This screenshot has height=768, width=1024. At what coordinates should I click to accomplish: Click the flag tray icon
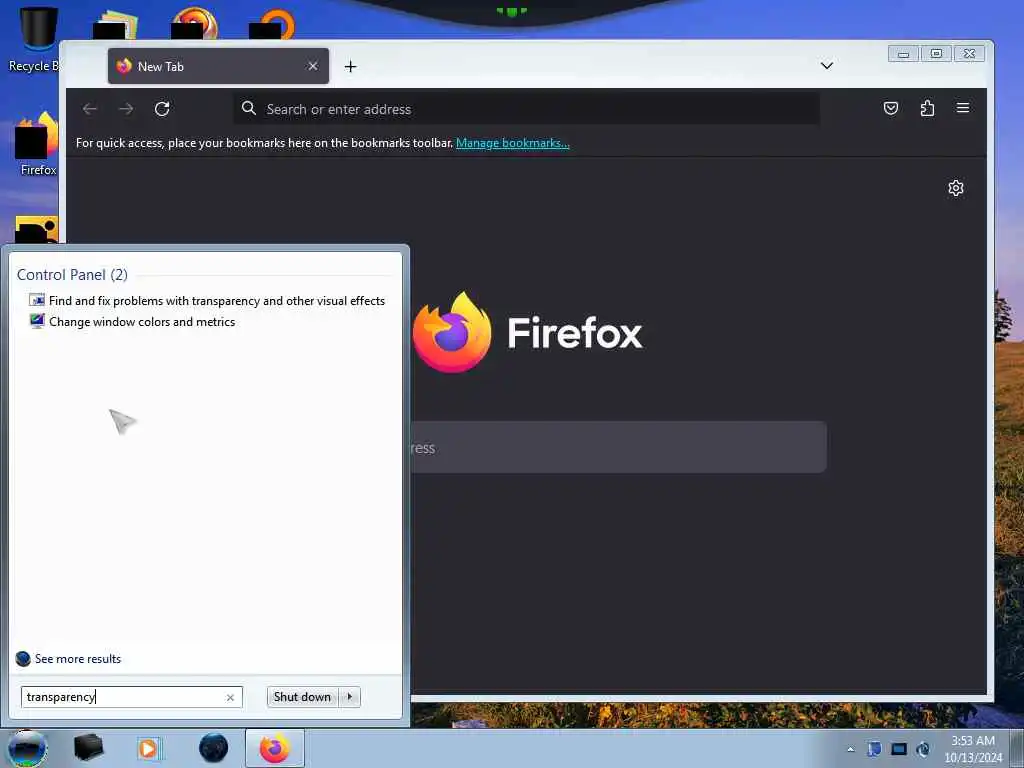tap(874, 749)
